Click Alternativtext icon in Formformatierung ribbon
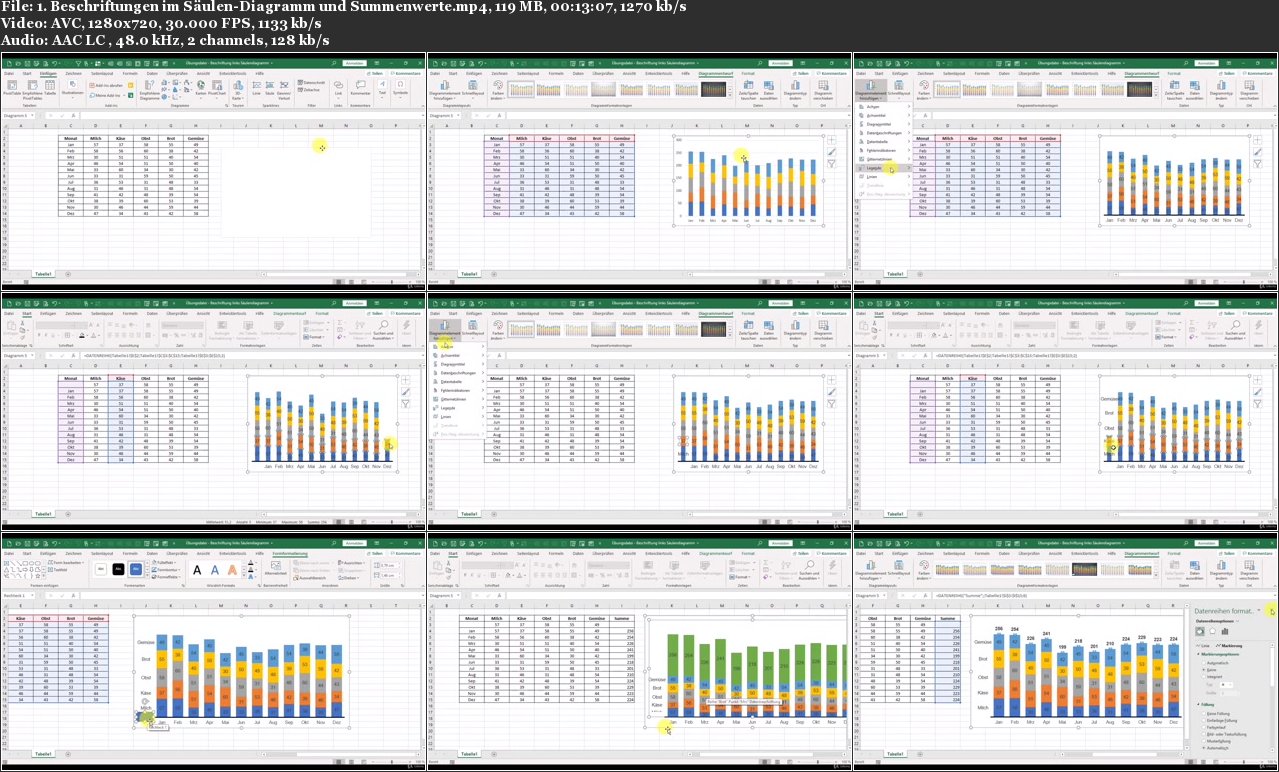 click(278, 567)
